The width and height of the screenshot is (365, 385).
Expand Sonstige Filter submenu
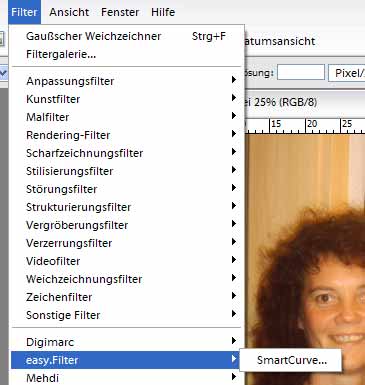click(x=126, y=315)
